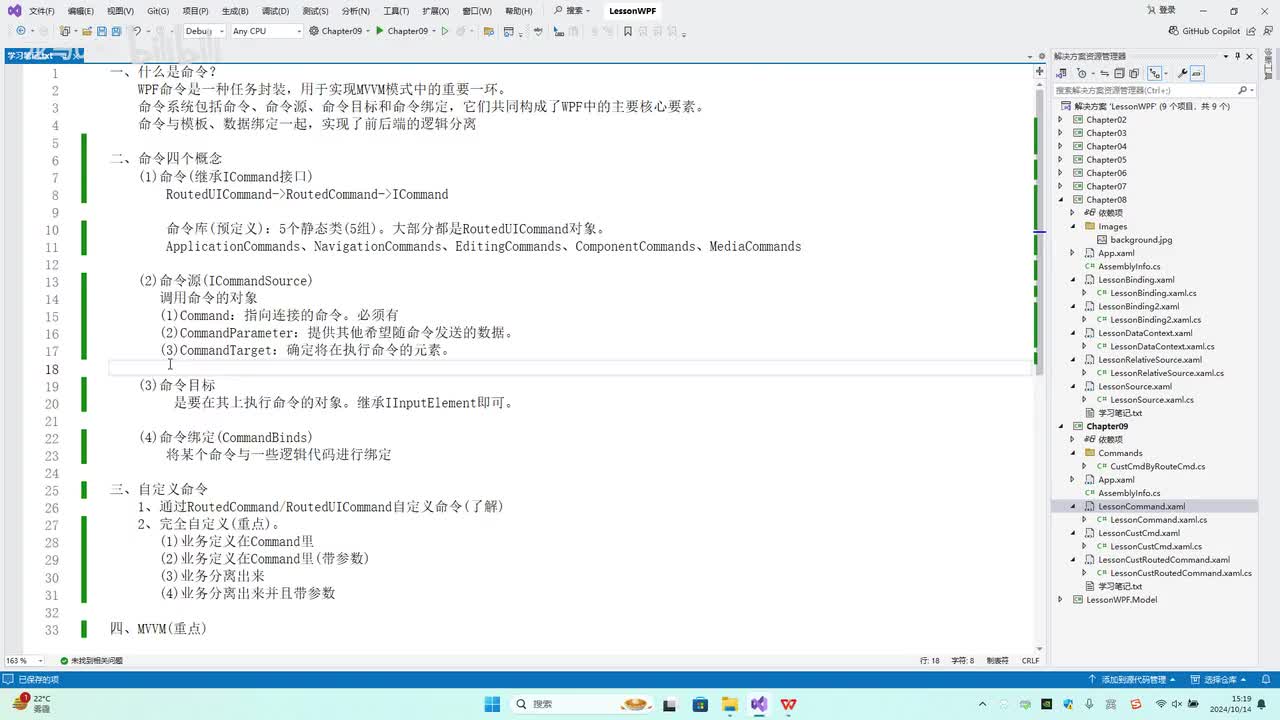Screen dimensions: 1280x720
Task: Click the editor vertical scrollbar
Action: (x=1040, y=365)
